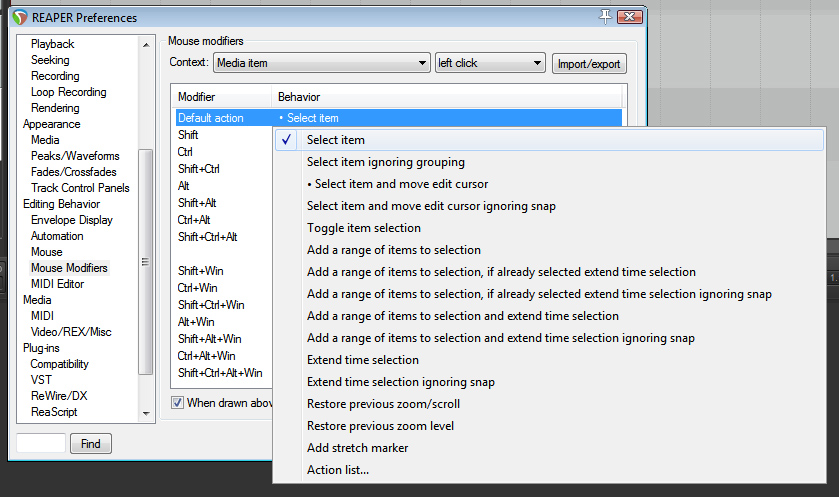The height and width of the screenshot is (497, 839).
Task: Select the ReaScript page
Action: pos(54,412)
